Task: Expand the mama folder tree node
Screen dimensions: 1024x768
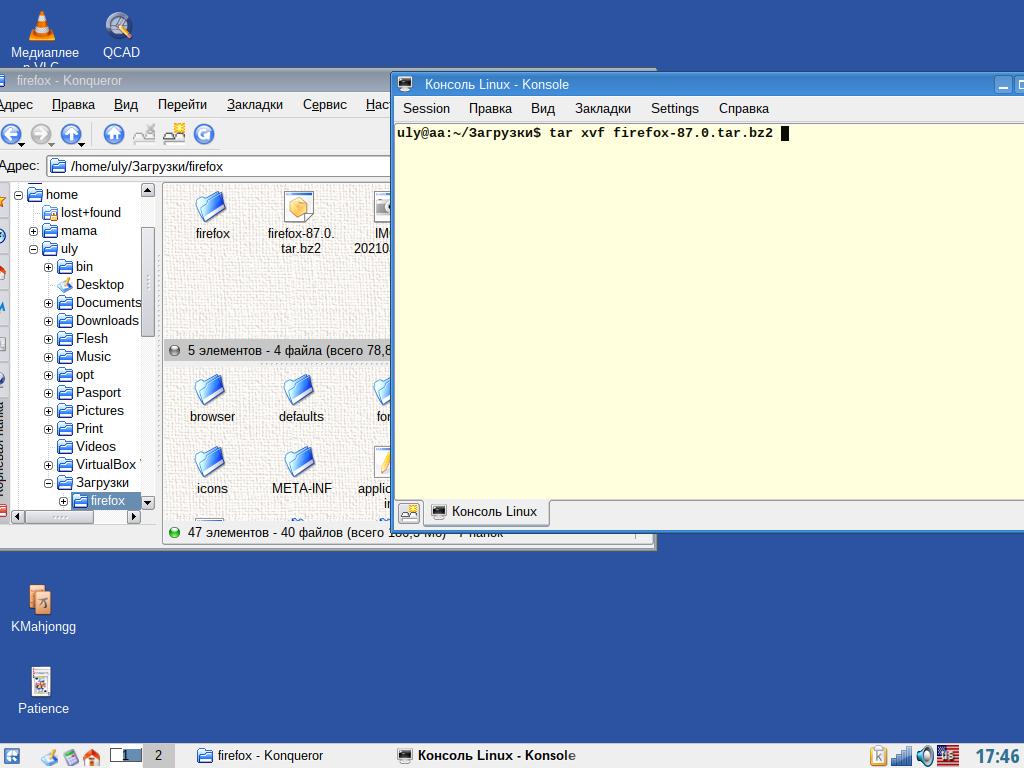Action: (x=33, y=231)
